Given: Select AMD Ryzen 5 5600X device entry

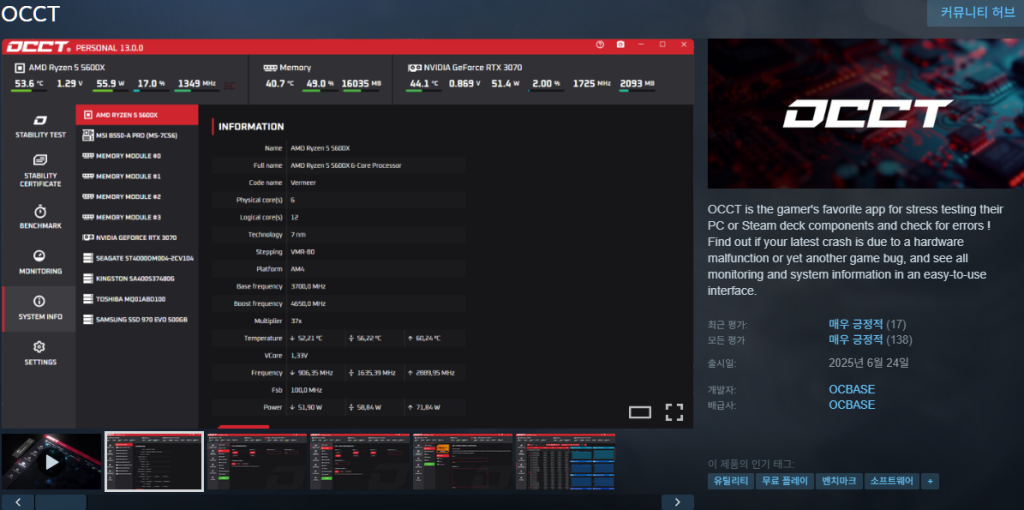Looking at the screenshot, I should 137,115.
